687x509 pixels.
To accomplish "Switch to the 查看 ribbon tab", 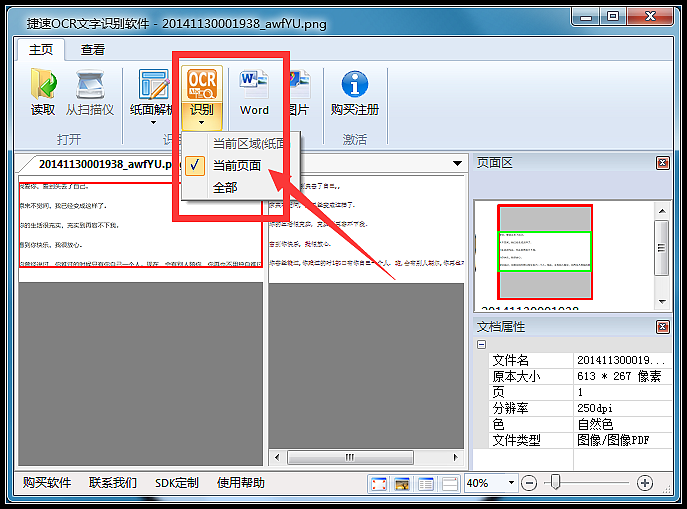I will 92,49.
